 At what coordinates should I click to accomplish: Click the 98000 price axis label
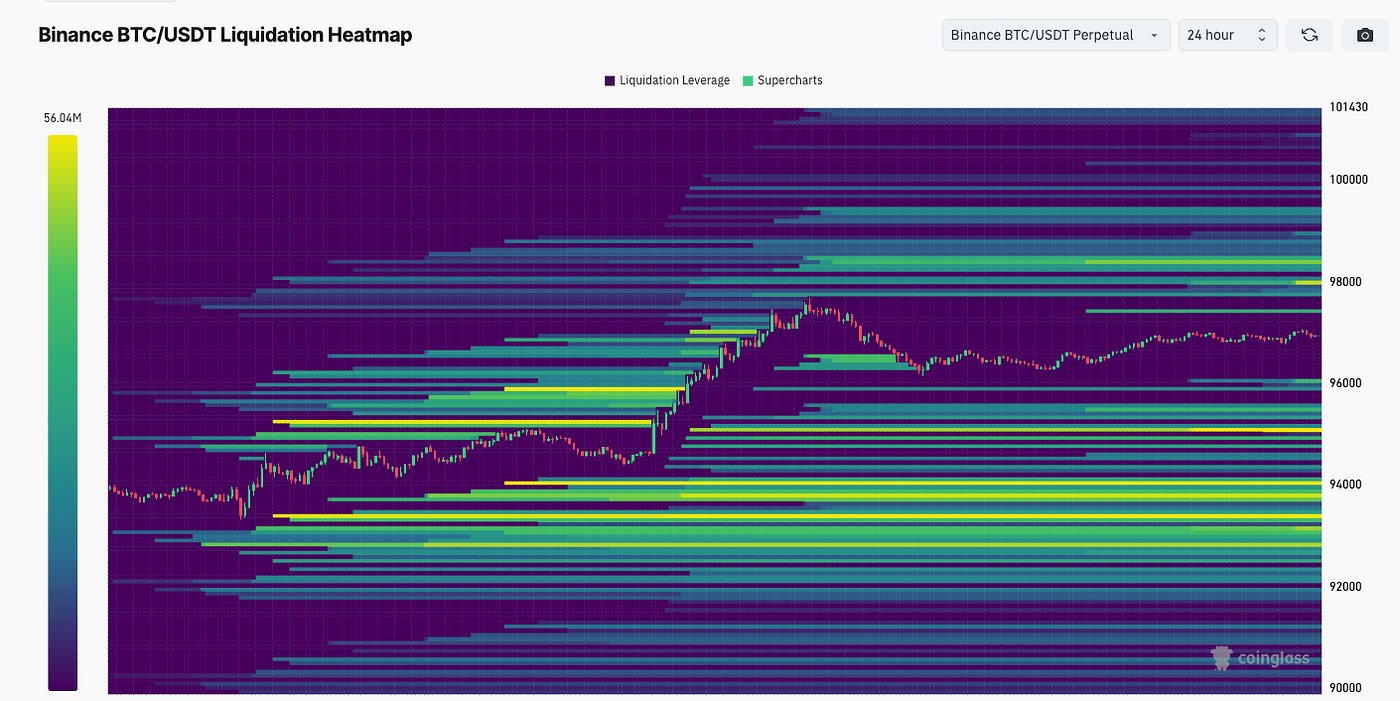(1345, 282)
